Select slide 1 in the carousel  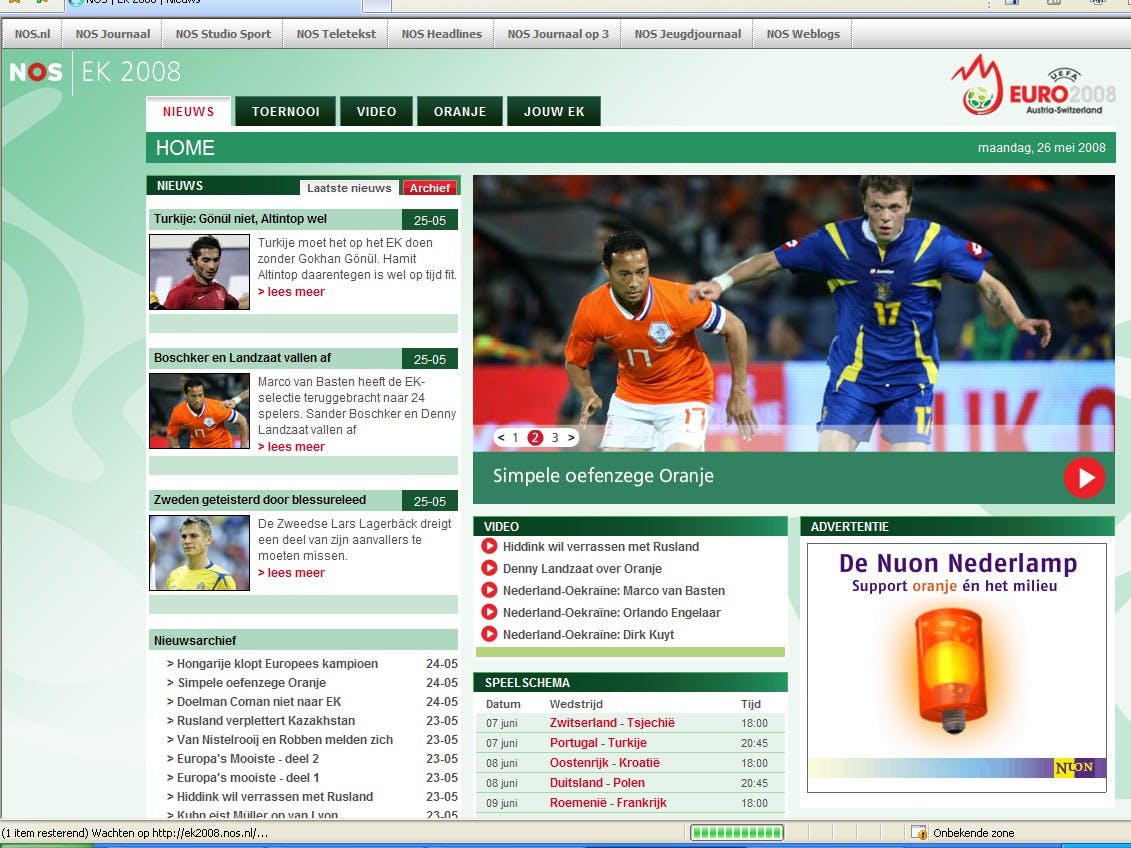pyautogui.click(x=515, y=438)
